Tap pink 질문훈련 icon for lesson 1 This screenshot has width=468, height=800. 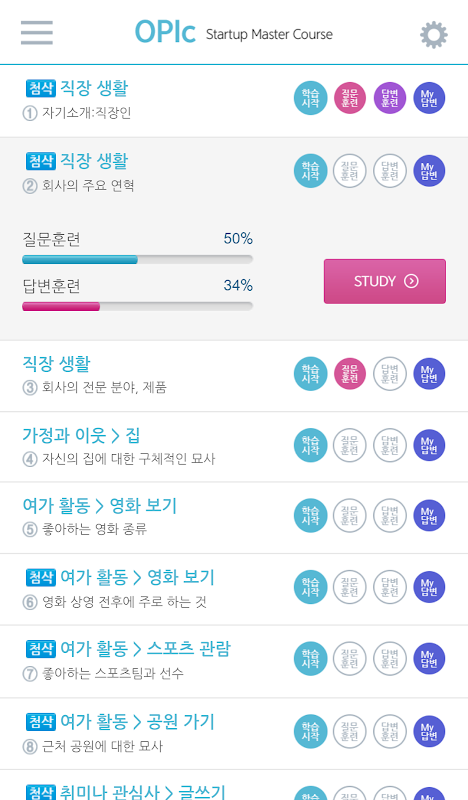(350, 98)
